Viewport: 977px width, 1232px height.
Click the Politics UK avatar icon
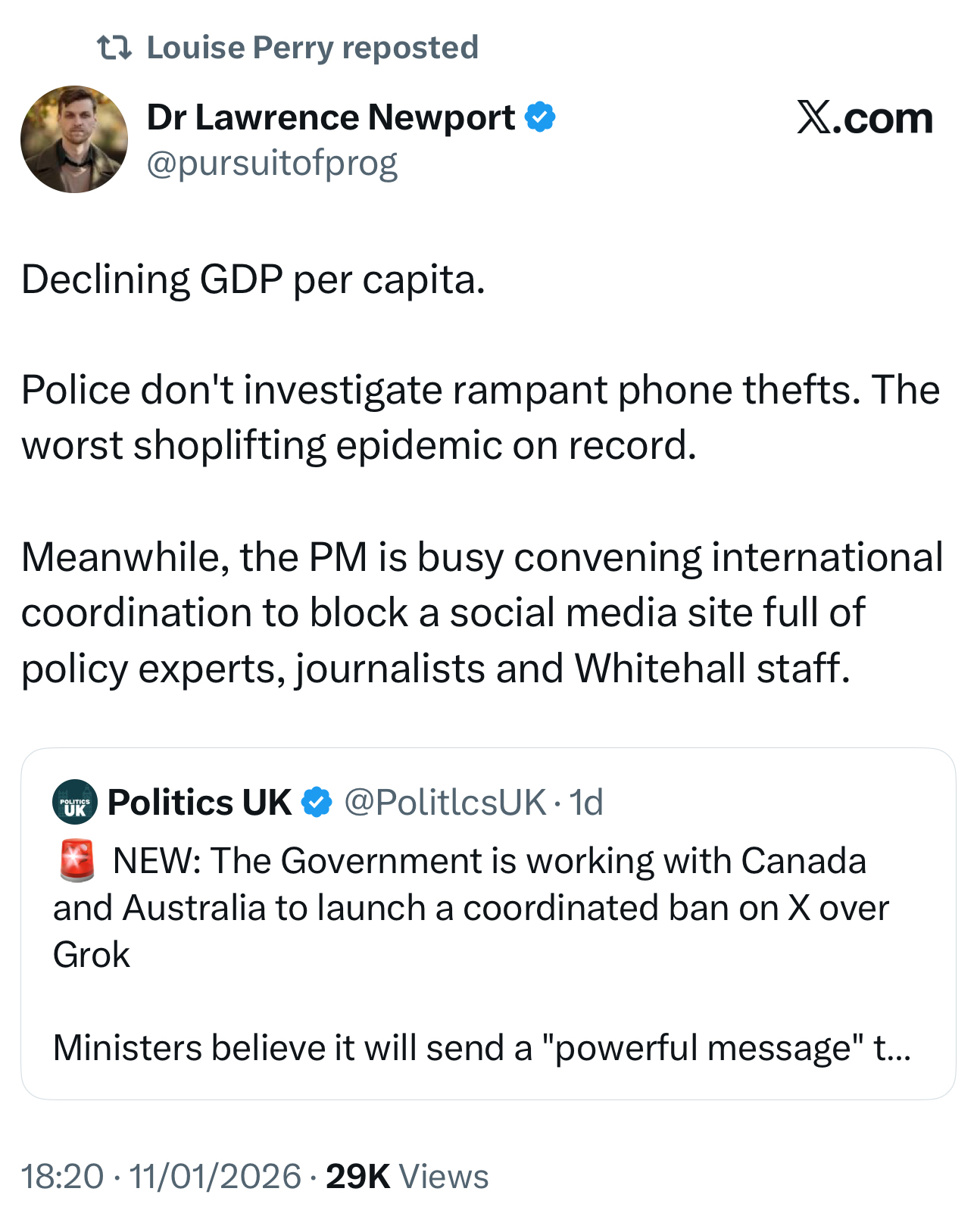coord(75,802)
